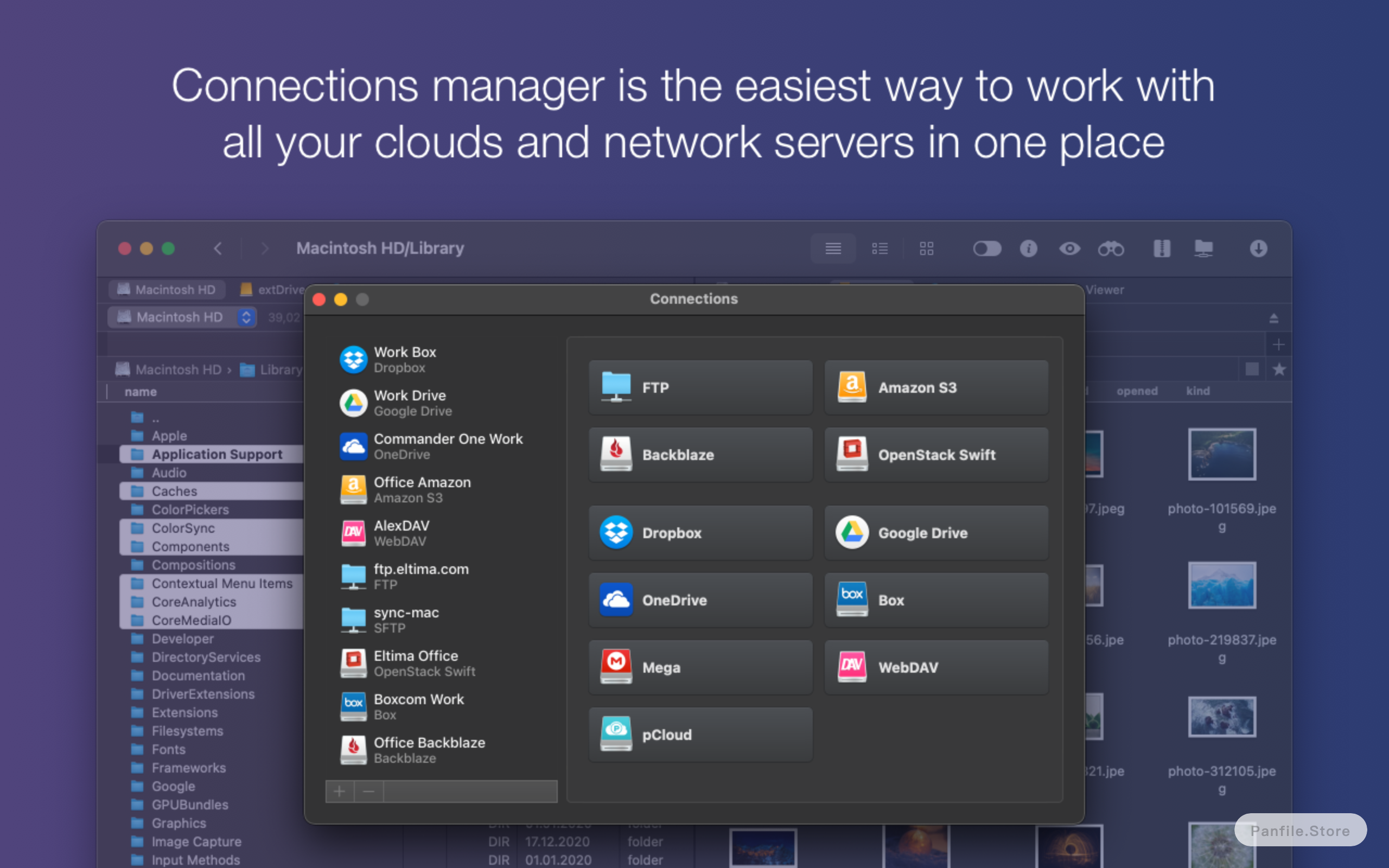Select Boxcom Work Box connection

tap(441, 707)
